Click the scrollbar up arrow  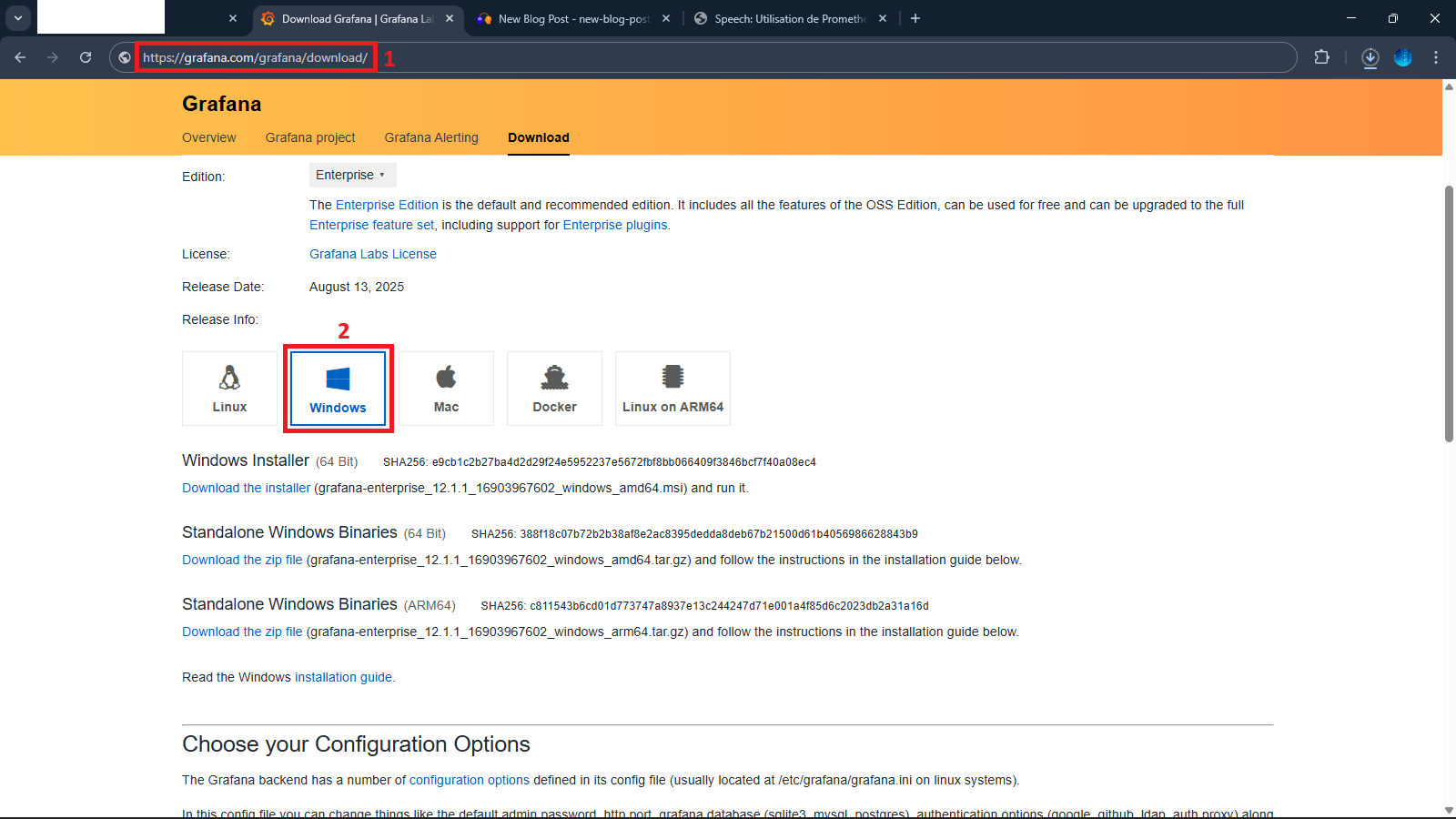(x=1449, y=86)
